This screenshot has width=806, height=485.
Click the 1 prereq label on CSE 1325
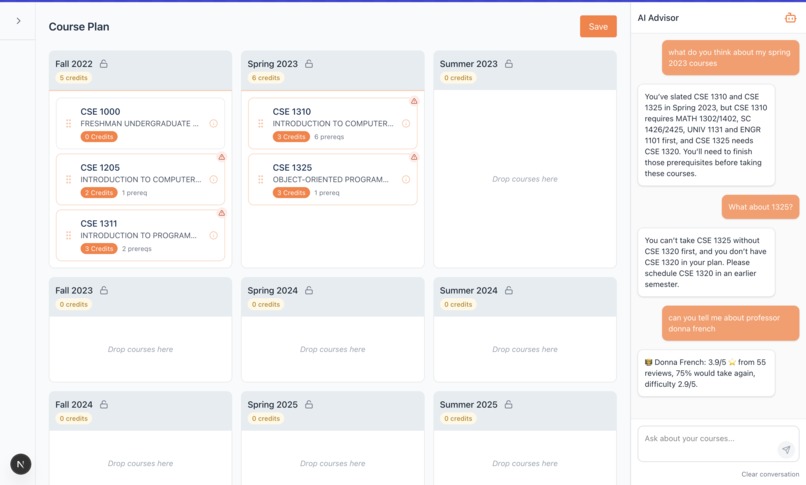tap(326, 193)
